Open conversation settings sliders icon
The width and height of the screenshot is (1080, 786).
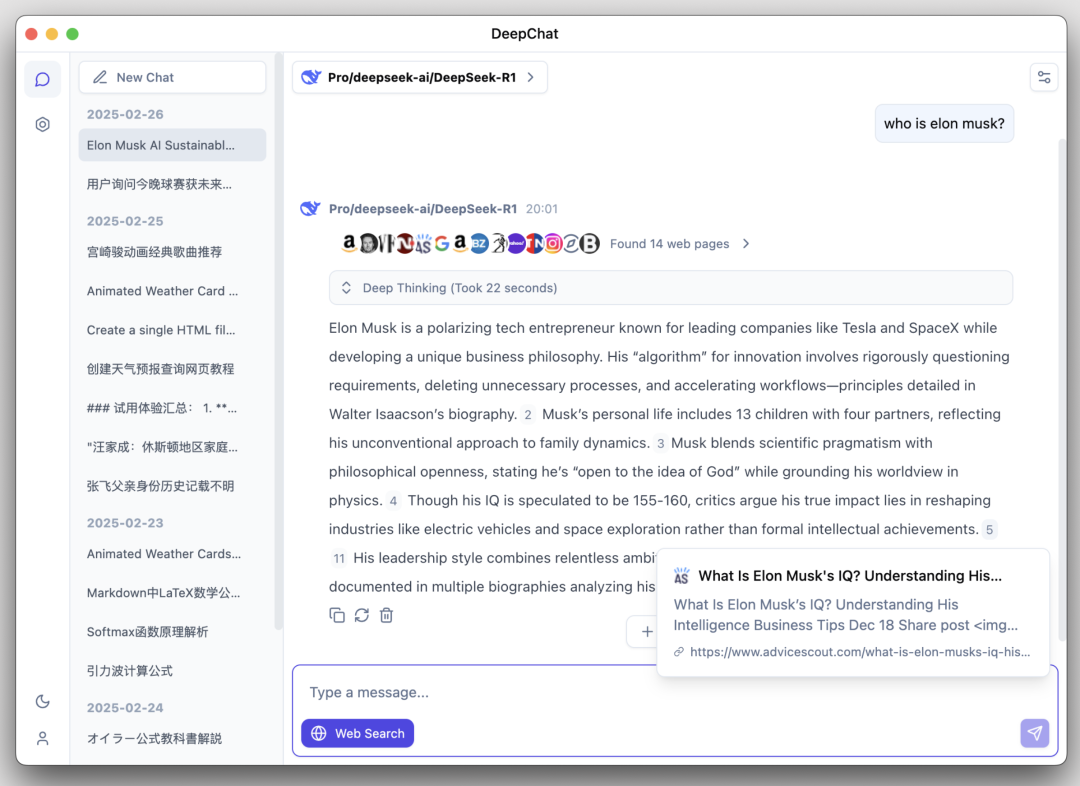[1043, 77]
